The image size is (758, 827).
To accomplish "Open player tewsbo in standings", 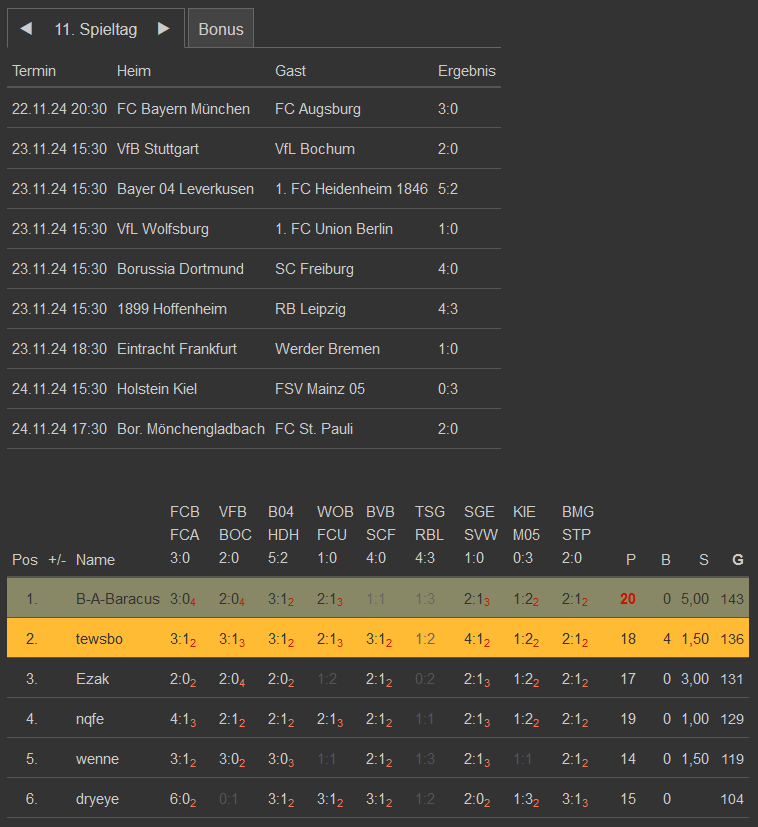I will click(99, 639).
